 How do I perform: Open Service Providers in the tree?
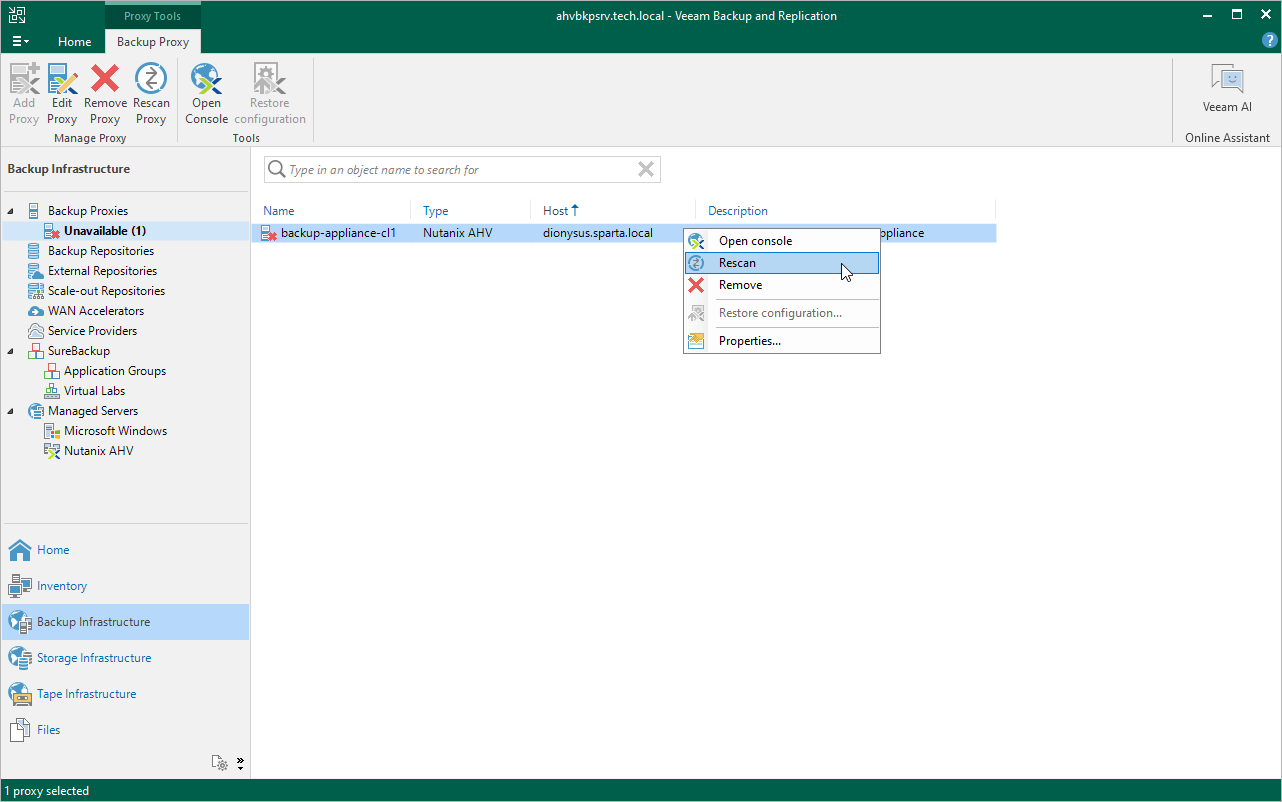(93, 331)
